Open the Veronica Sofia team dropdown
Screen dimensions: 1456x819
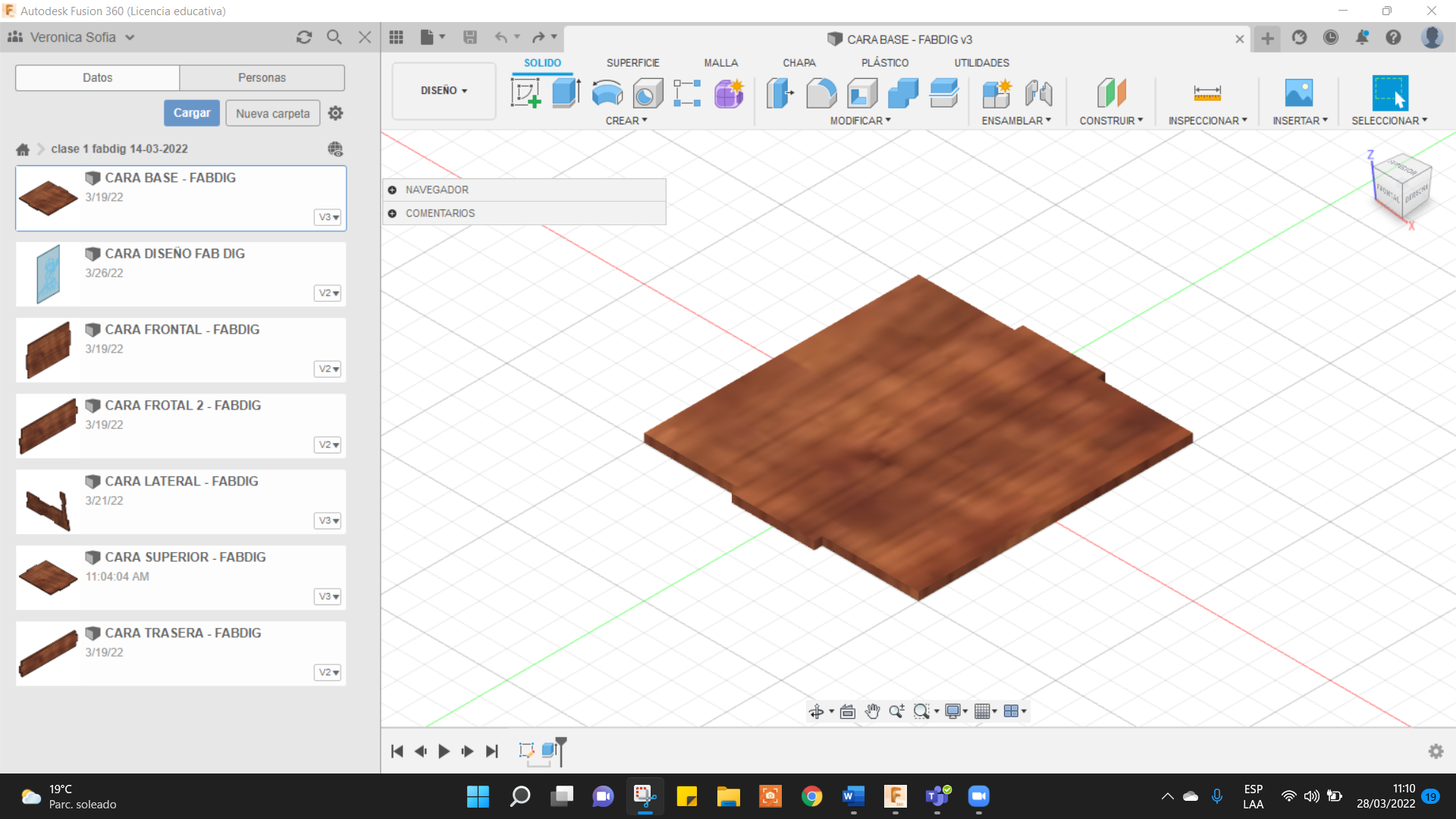pos(130,37)
